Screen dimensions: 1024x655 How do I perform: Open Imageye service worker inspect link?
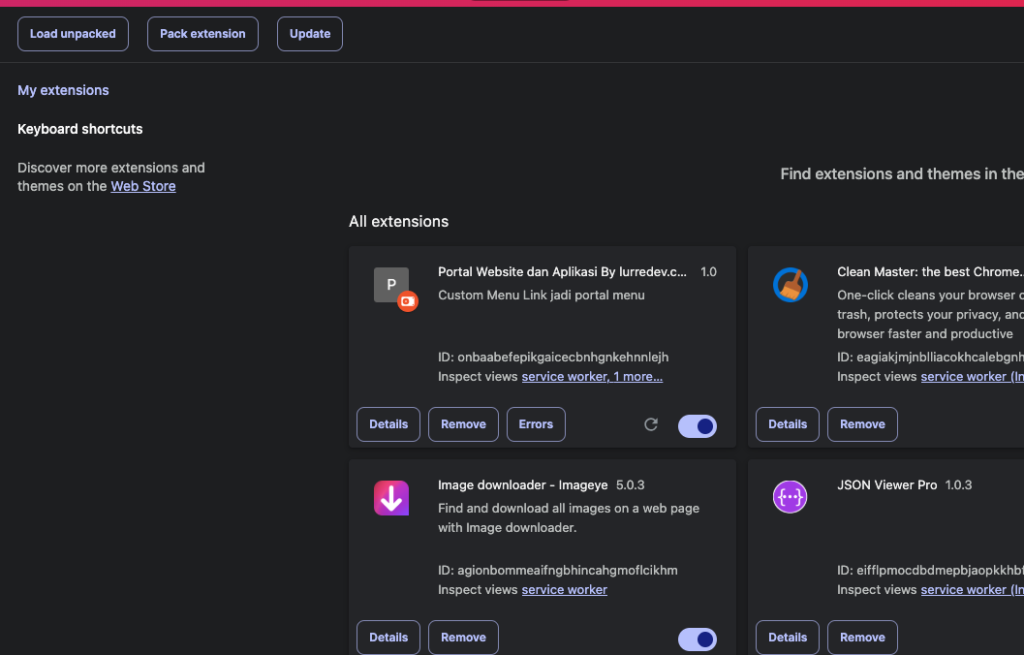click(564, 590)
